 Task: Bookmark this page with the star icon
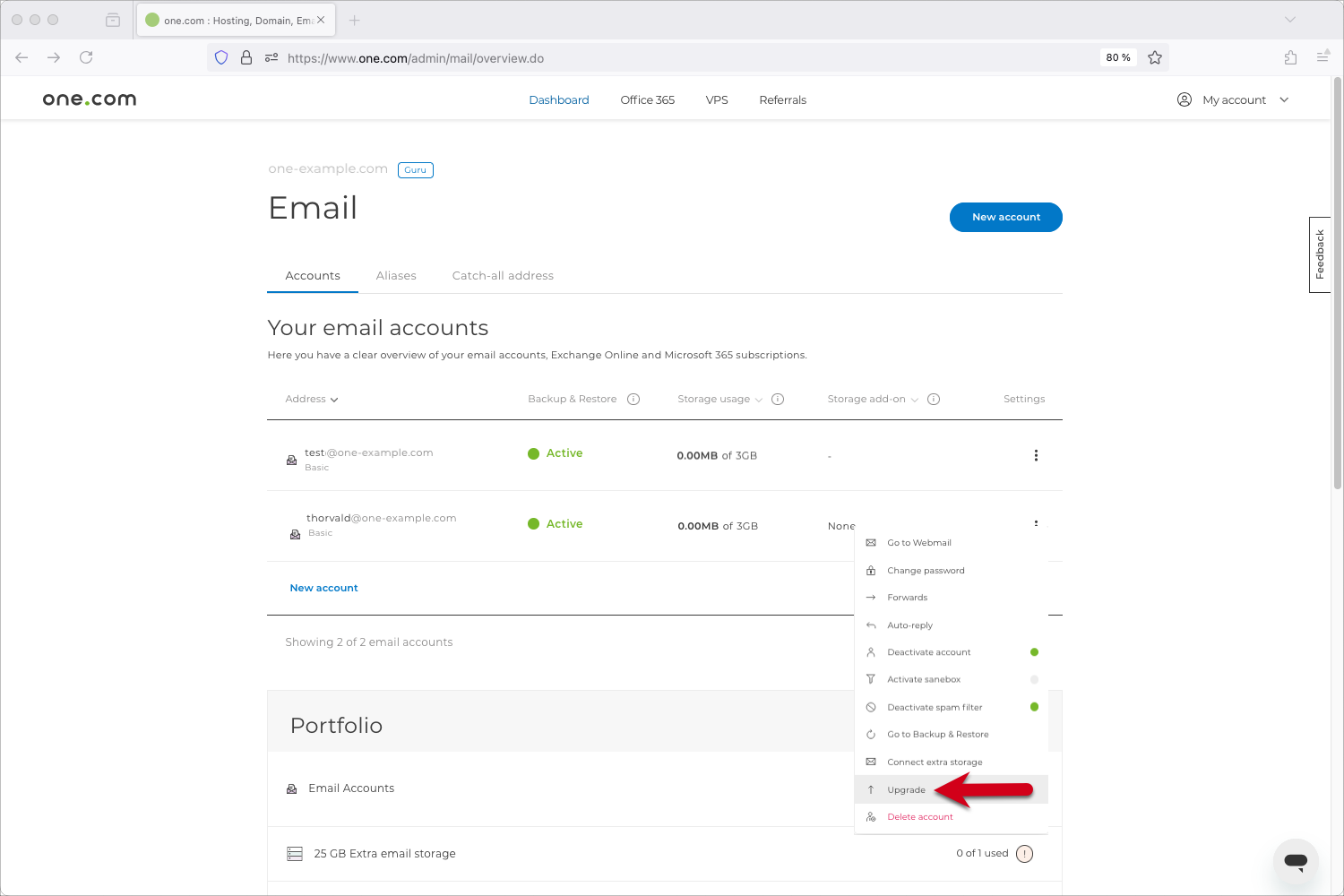click(1155, 57)
